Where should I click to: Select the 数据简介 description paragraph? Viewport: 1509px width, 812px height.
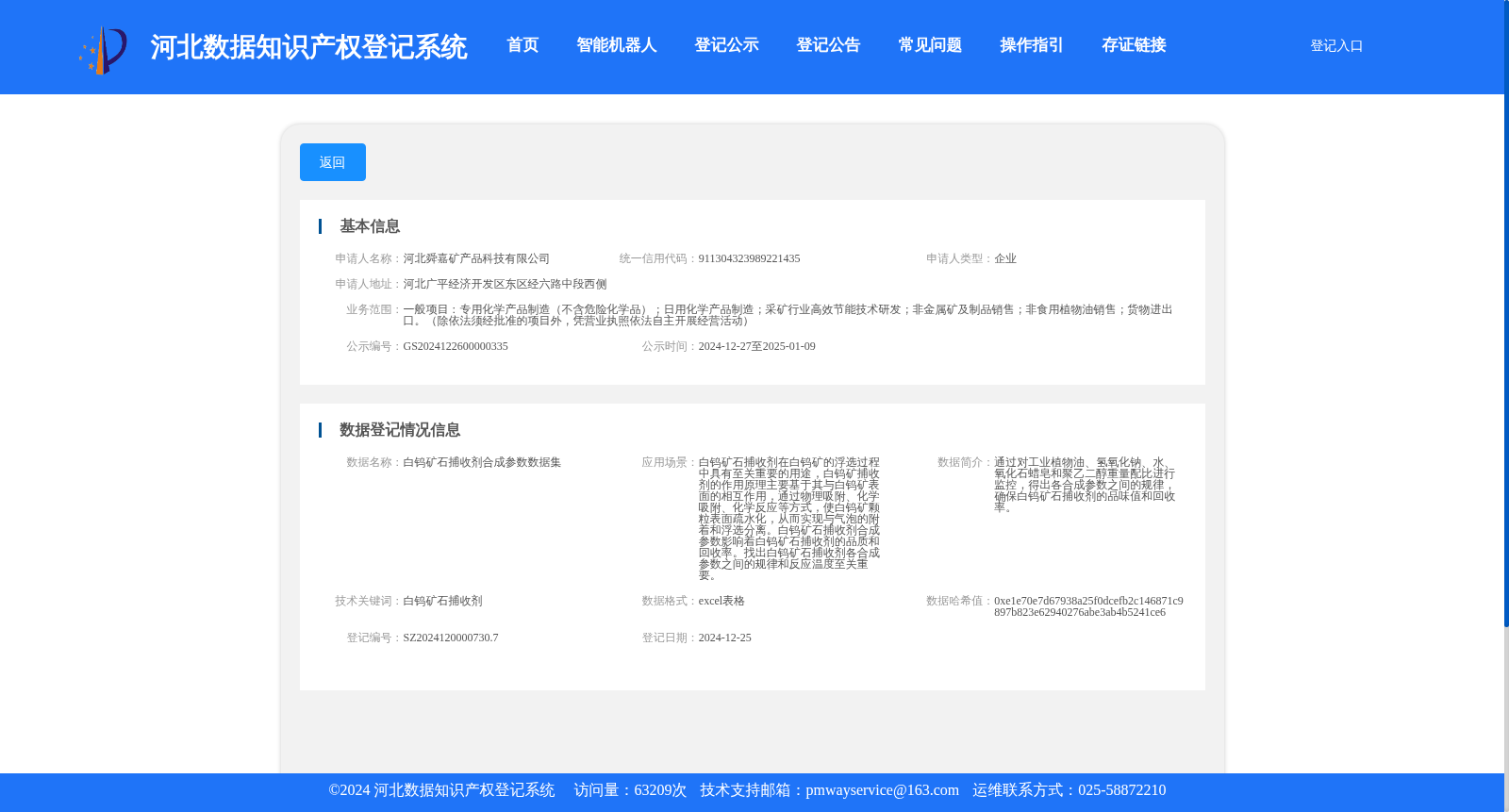[1085, 485]
